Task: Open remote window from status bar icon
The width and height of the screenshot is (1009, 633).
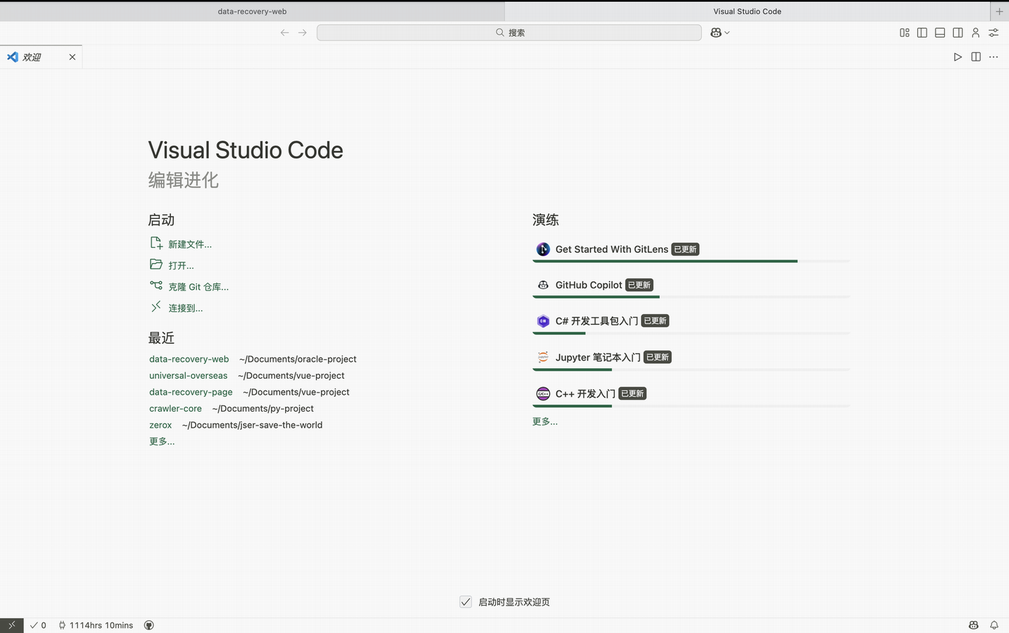Action: [x=12, y=625]
